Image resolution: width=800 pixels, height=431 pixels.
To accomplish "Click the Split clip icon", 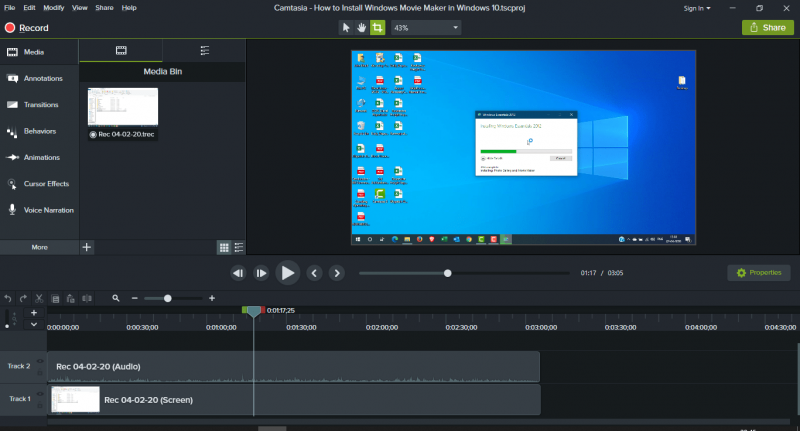I will pos(87,298).
